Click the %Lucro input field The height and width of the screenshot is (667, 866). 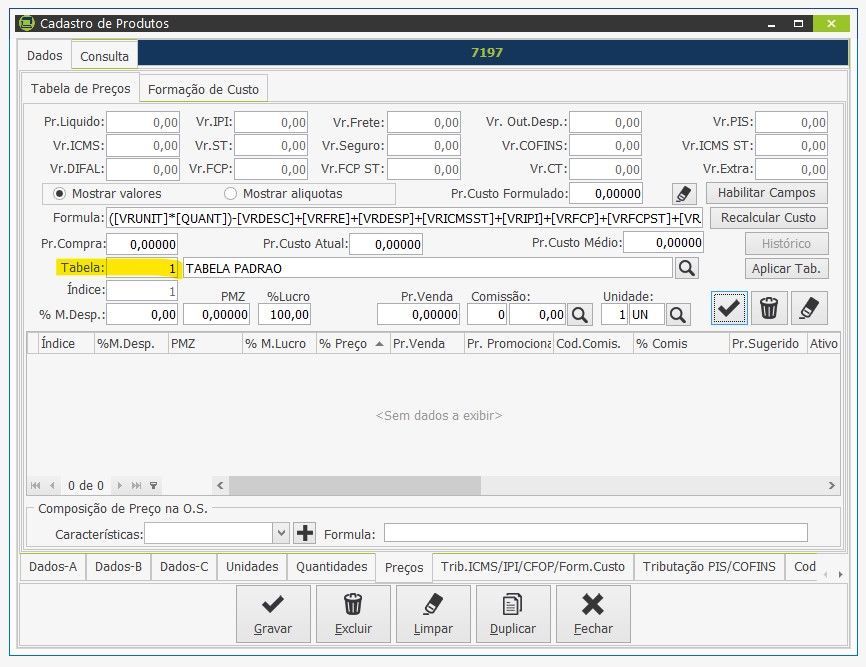tap(284, 314)
